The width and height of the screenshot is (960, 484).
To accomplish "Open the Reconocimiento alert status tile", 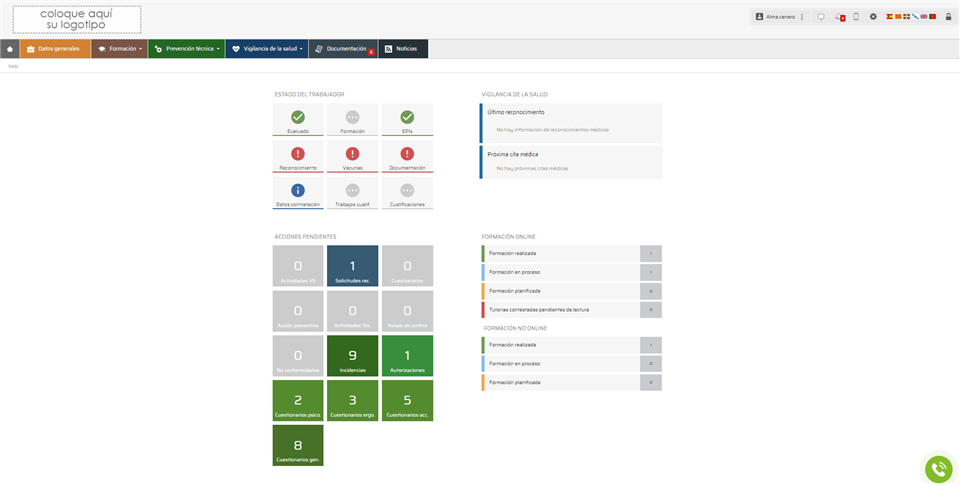I will coord(298,157).
